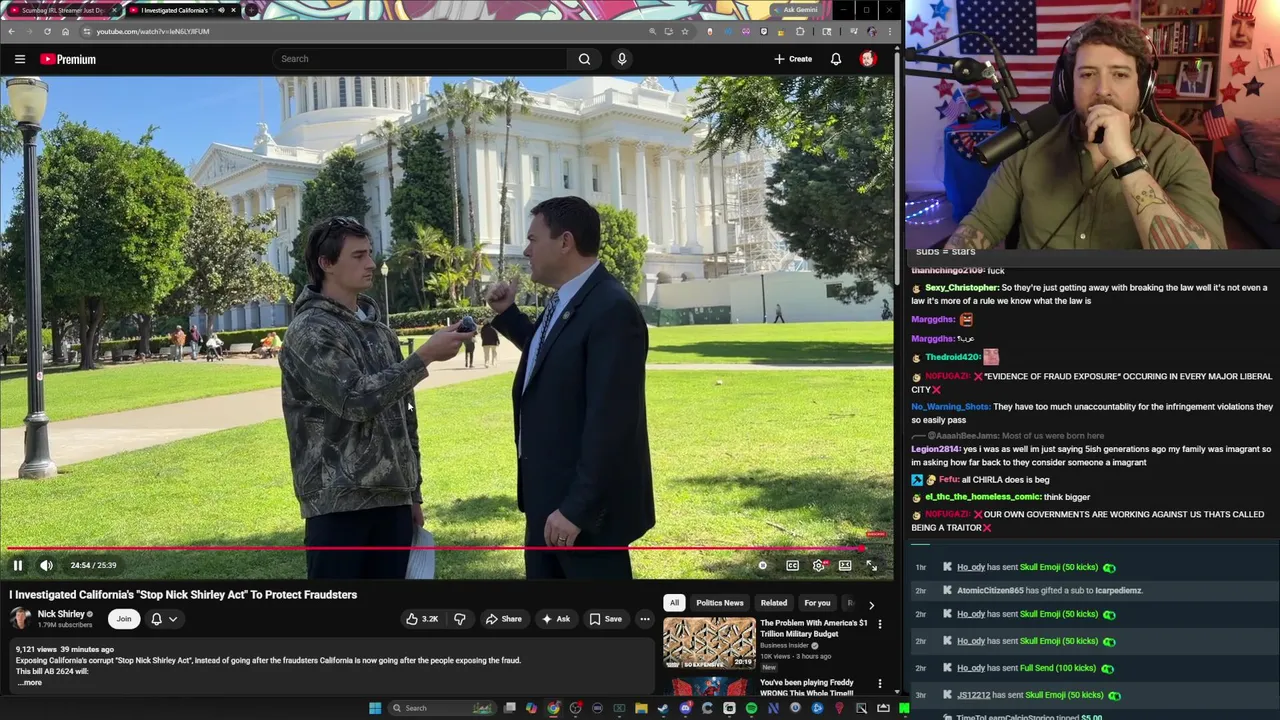Screen dimensions: 1280x720
Task: Open more actions ellipsis under video
Action: (645, 619)
